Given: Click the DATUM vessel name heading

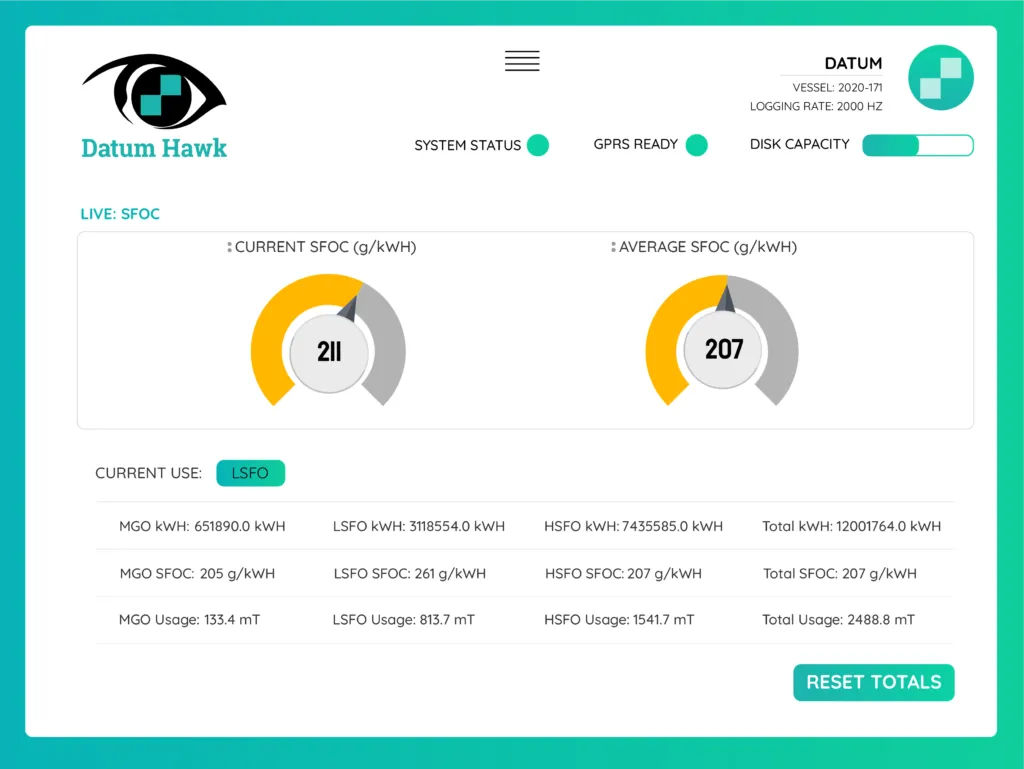Looking at the screenshot, I should [x=853, y=63].
